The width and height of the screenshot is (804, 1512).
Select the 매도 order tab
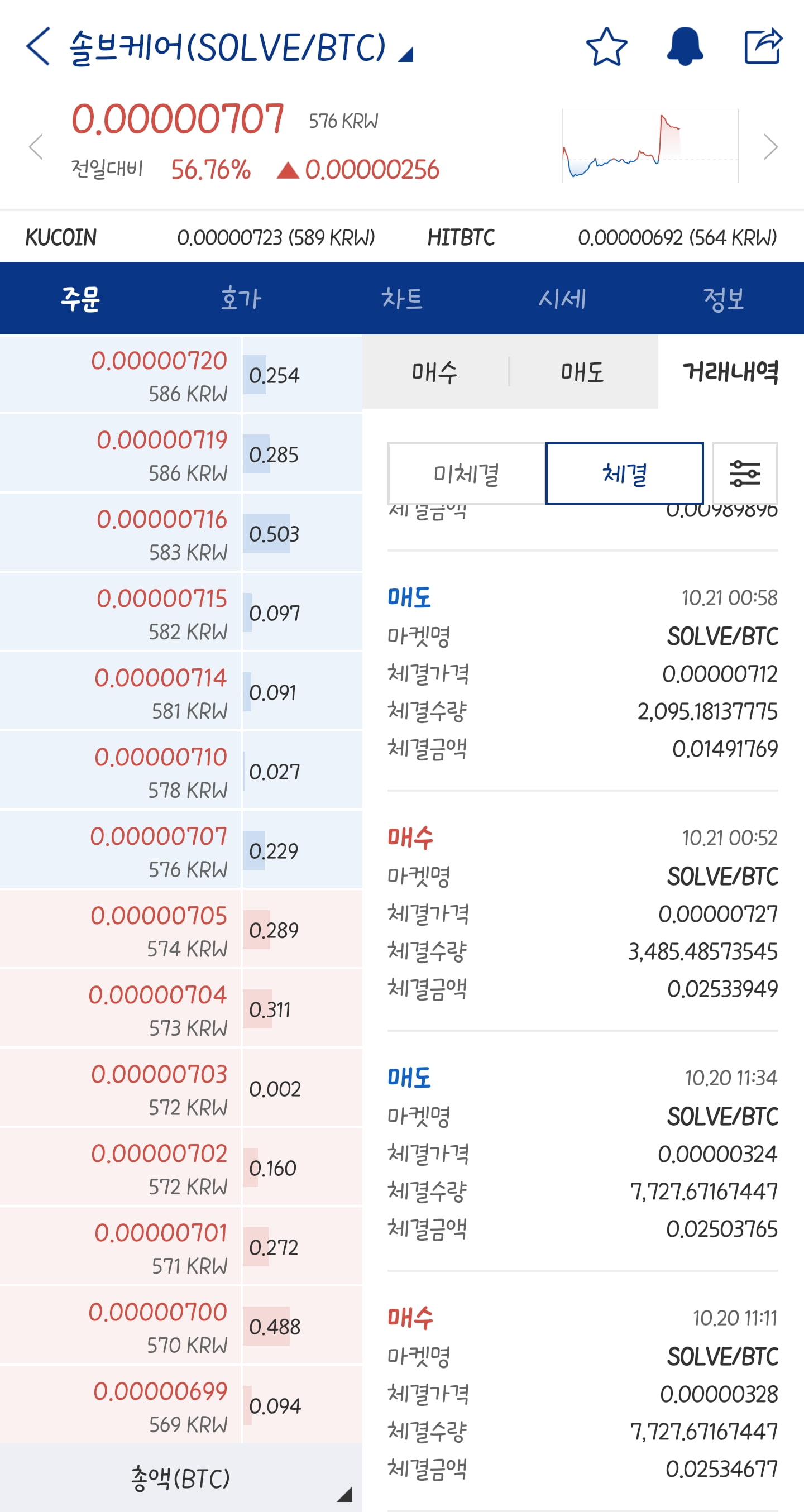tap(583, 372)
